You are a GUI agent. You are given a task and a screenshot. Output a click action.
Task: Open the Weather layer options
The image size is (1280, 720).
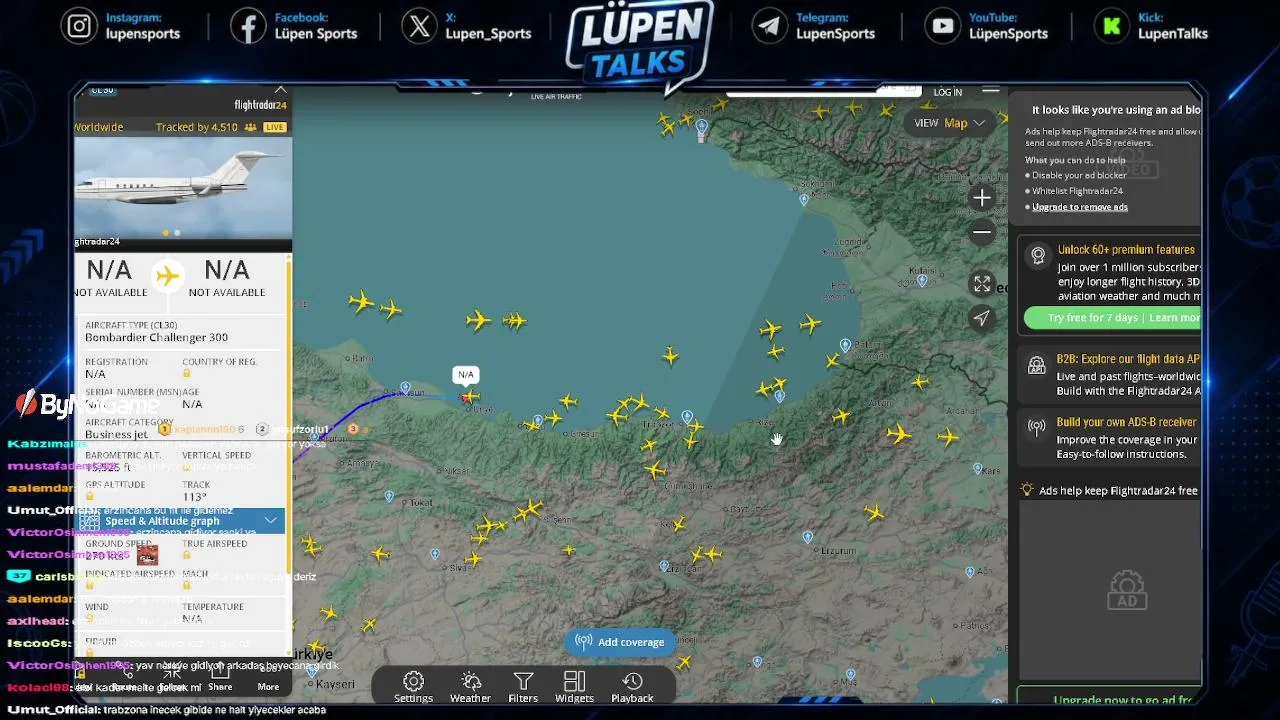pos(470,686)
